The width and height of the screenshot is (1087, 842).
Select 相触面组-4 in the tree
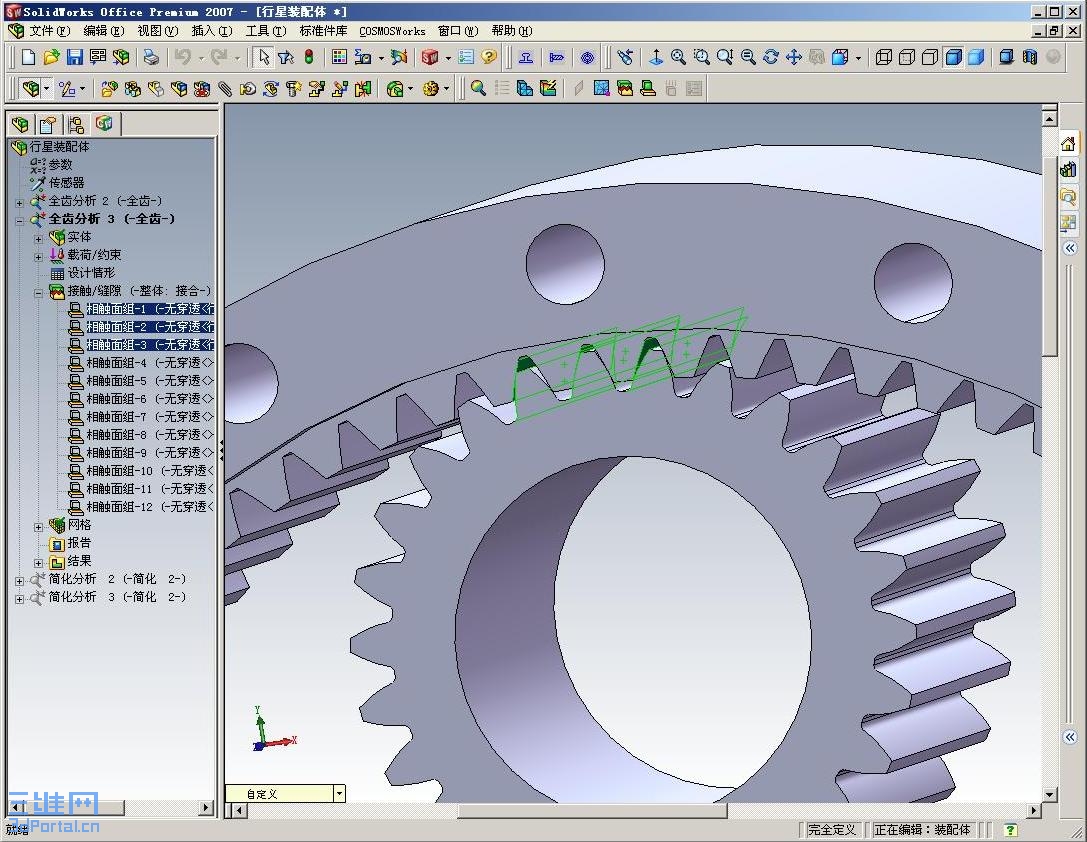[141, 362]
